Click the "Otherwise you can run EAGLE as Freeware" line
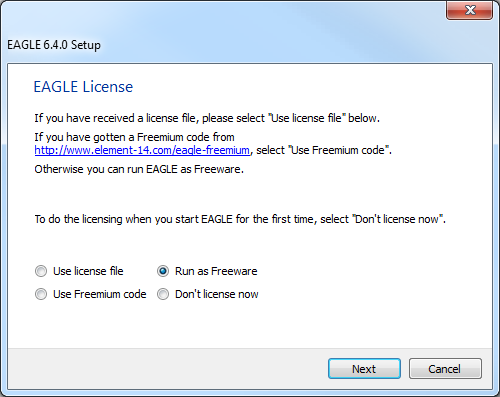Image resolution: width=500 pixels, height=397 pixels. pyautogui.click(x=139, y=169)
